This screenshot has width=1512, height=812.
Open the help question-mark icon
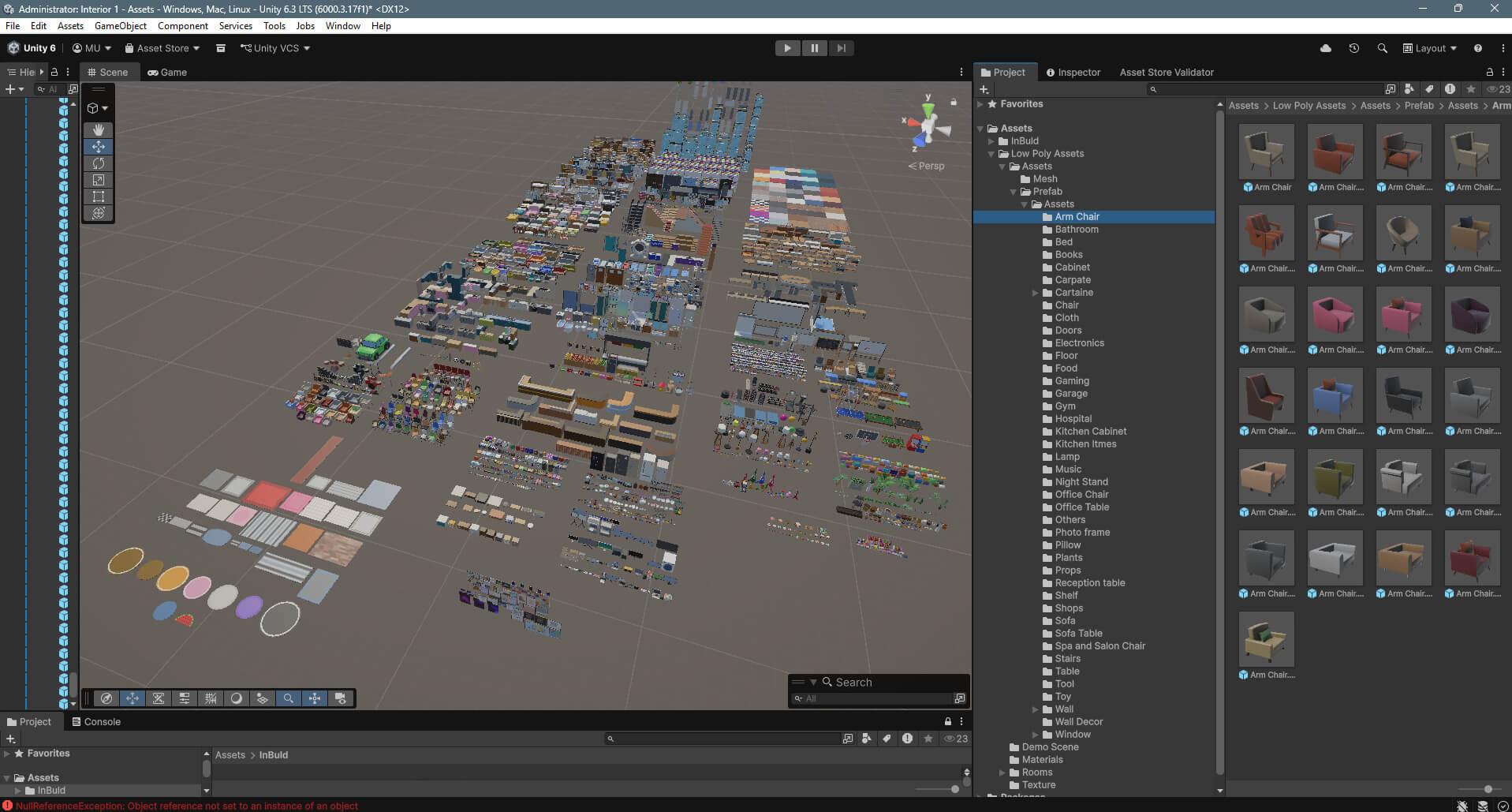click(1478, 48)
